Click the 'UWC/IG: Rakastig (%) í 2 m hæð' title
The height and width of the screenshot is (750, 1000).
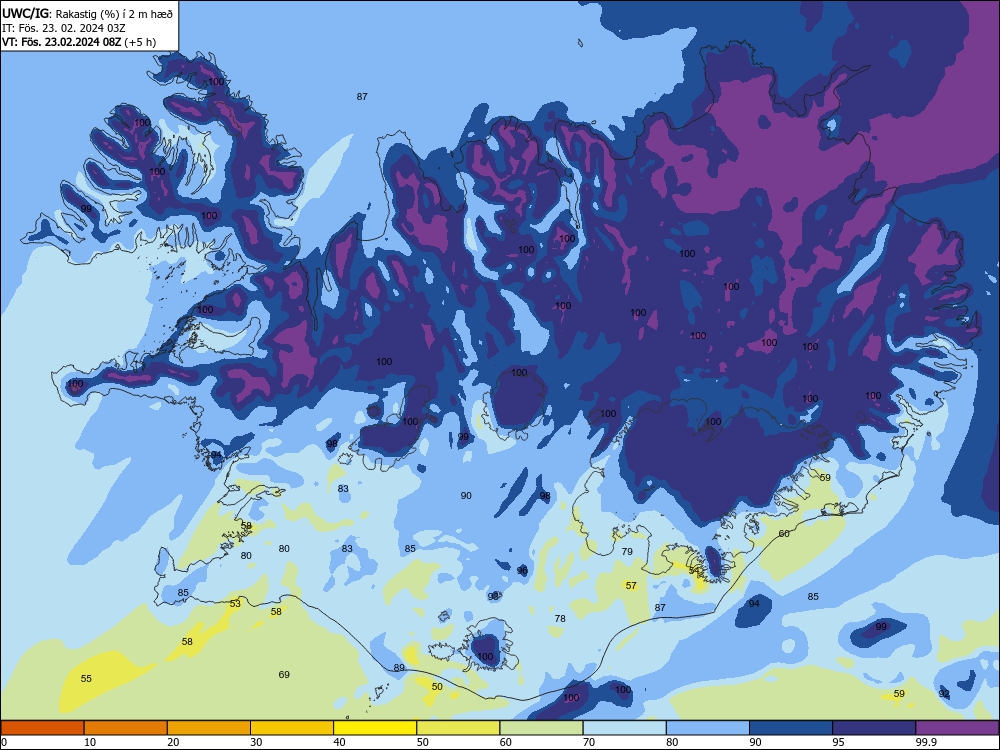[87, 12]
